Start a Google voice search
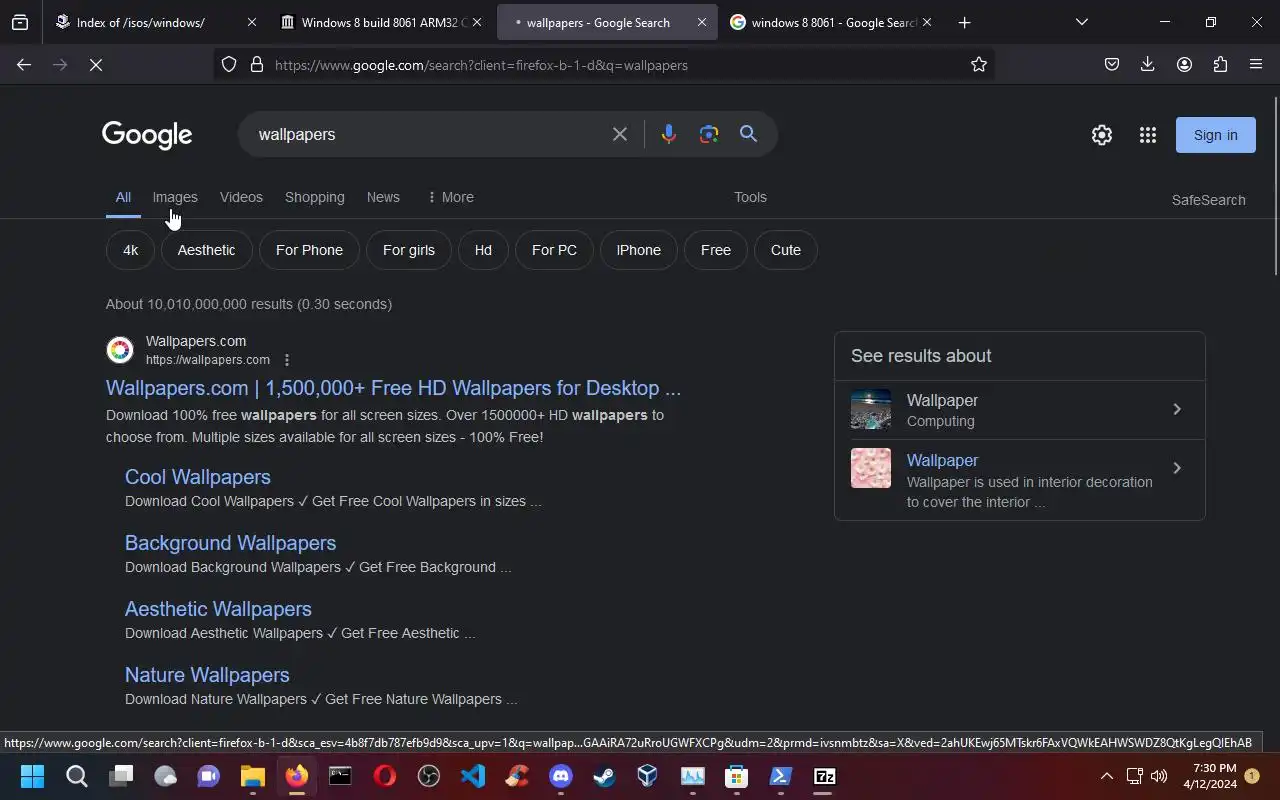 tap(669, 134)
